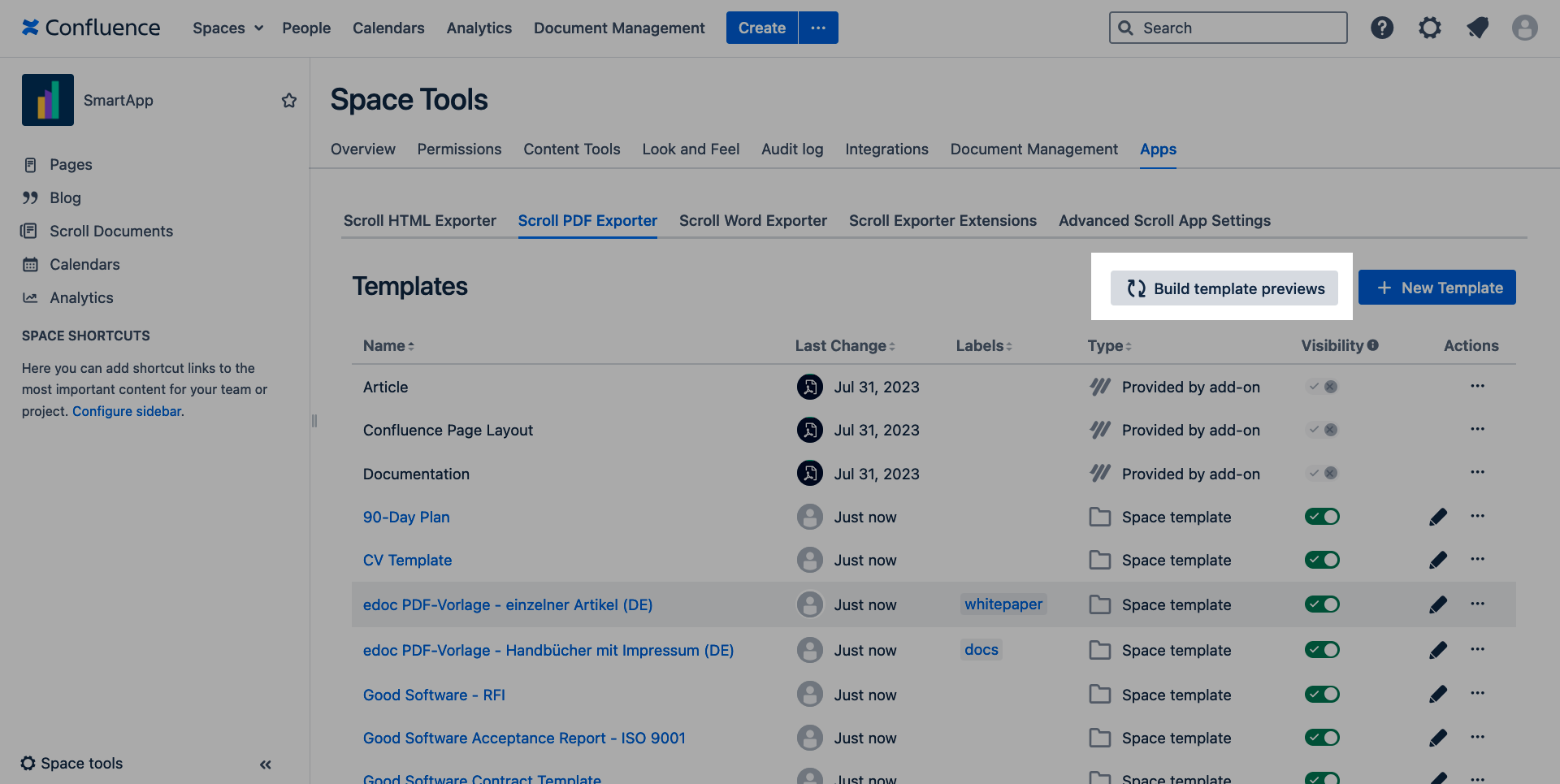Open the Permissions tab
Screen dimensions: 1560x784
[x=459, y=149]
